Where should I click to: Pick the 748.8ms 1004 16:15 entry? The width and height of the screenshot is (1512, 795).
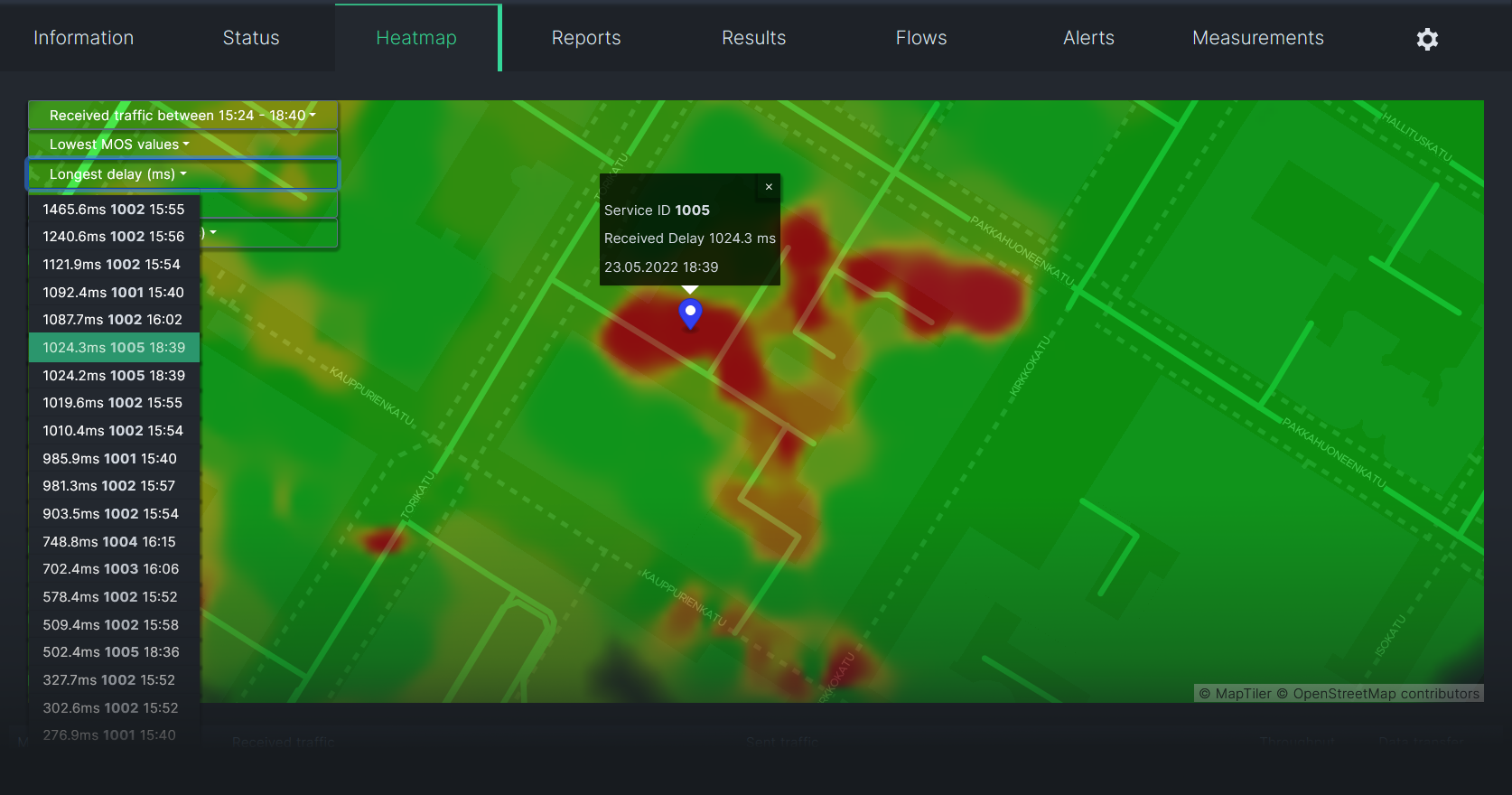click(109, 542)
